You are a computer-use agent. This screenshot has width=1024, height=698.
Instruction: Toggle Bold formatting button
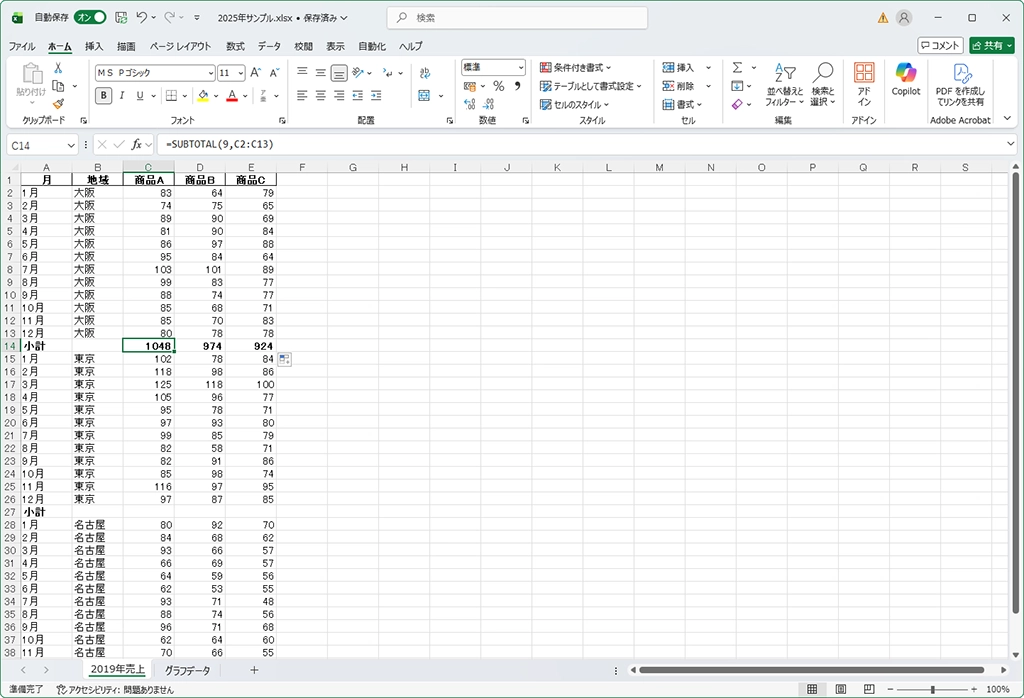(x=104, y=96)
